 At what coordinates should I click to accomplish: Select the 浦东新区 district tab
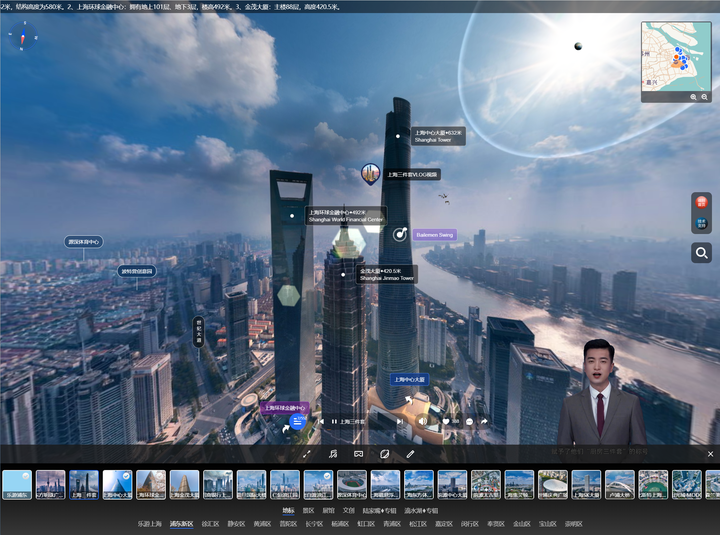[181, 524]
